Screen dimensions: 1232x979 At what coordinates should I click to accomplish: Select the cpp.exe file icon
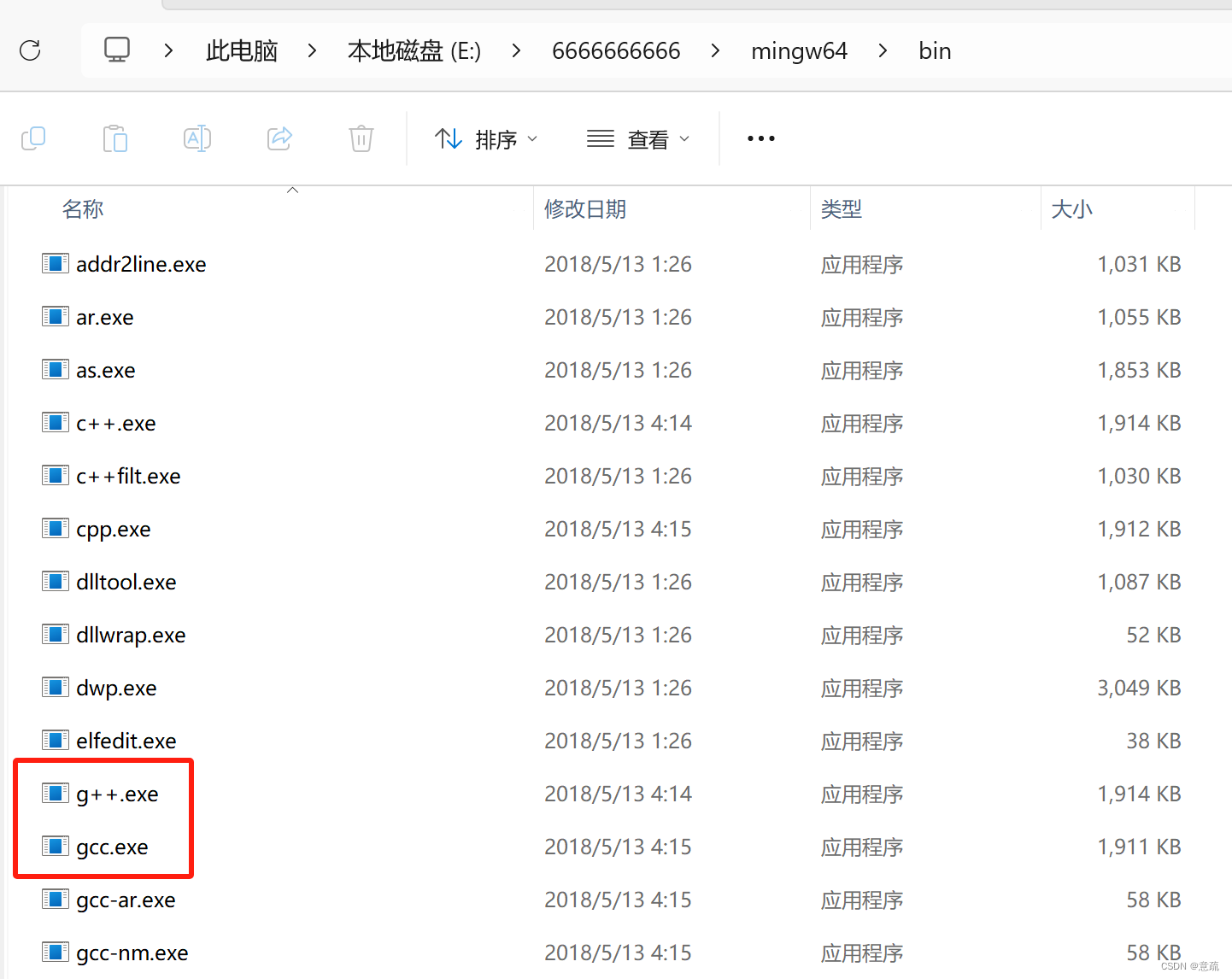pyautogui.click(x=56, y=528)
